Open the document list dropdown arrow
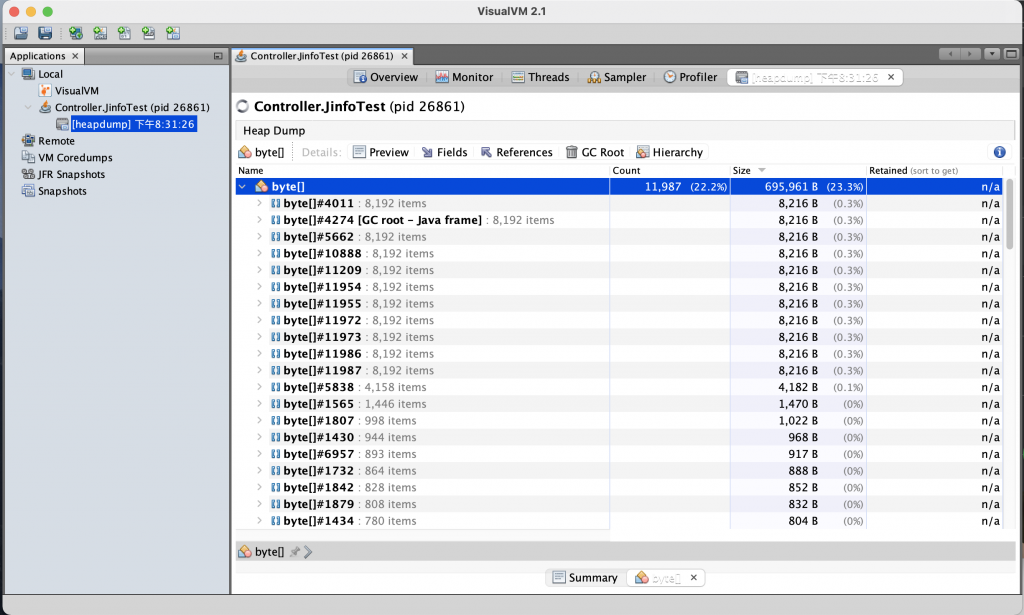This screenshot has width=1024, height=615. (x=992, y=54)
